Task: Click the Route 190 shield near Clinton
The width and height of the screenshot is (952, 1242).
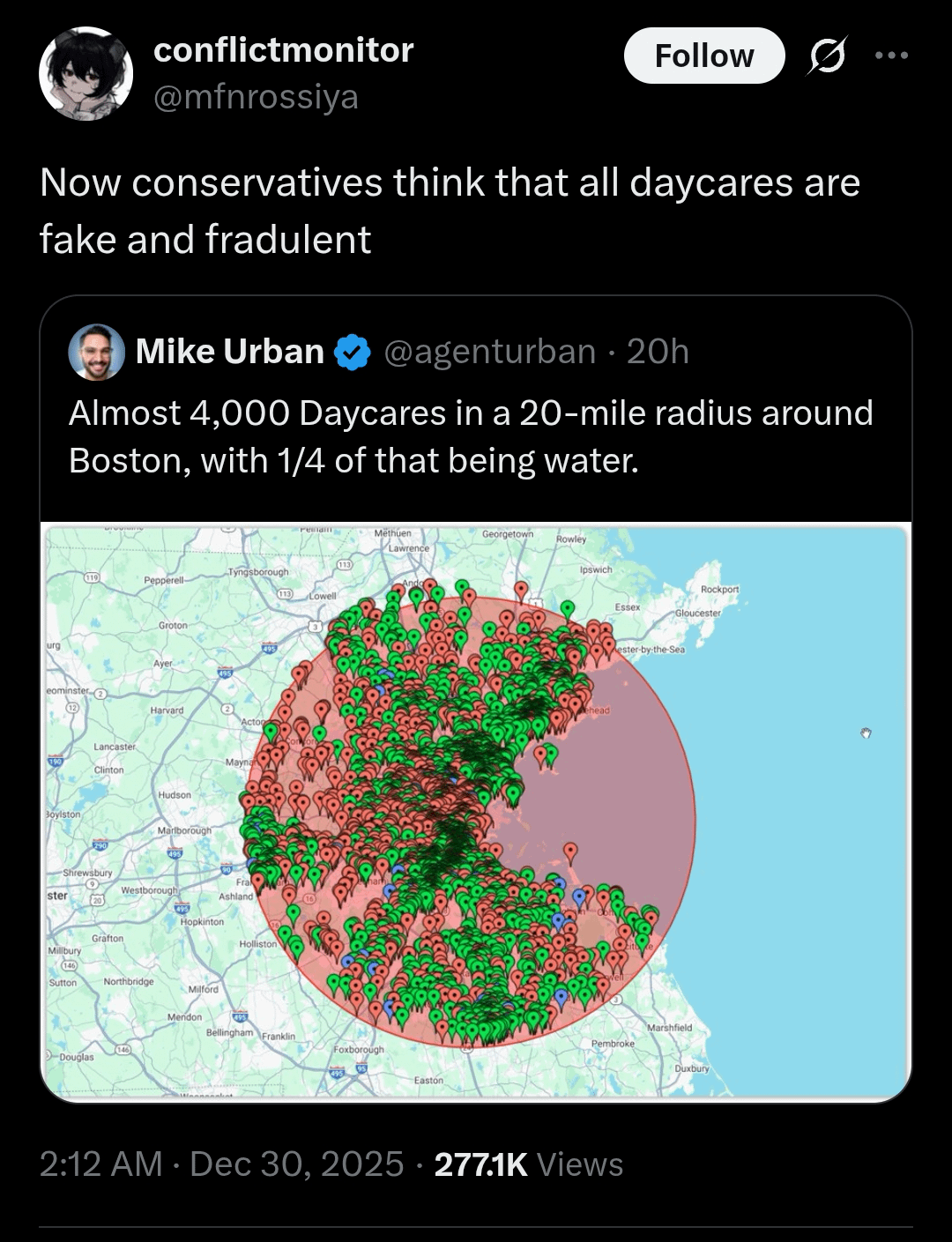Action: pyautogui.click(x=55, y=761)
